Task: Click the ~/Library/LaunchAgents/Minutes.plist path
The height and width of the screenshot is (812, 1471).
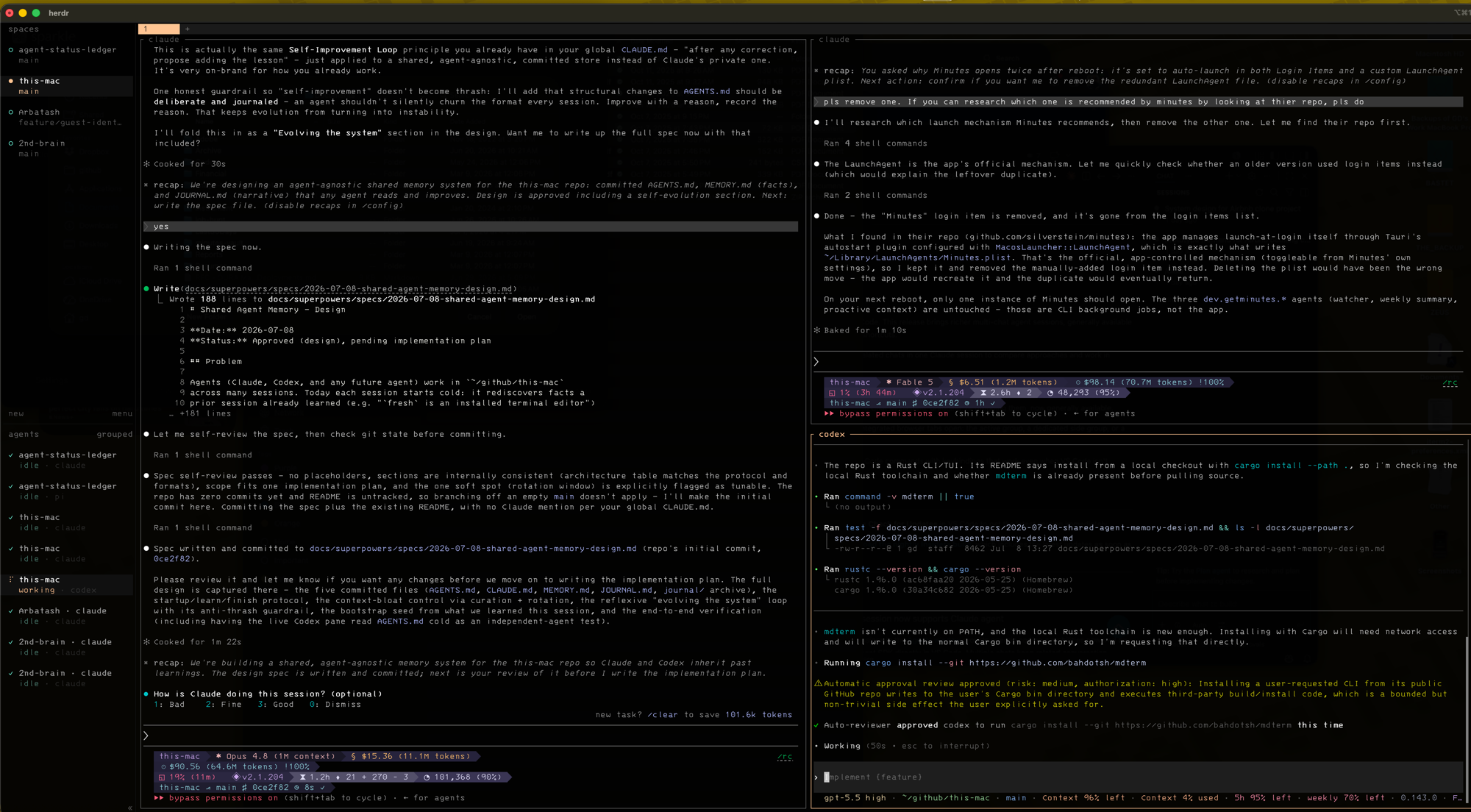Action: tap(917, 257)
